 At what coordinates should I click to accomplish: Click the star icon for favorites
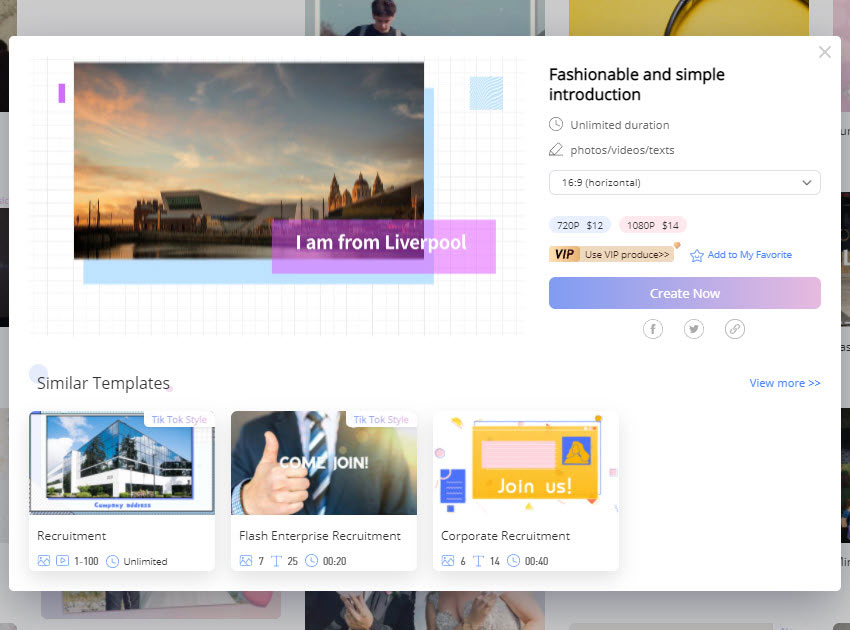(697, 255)
